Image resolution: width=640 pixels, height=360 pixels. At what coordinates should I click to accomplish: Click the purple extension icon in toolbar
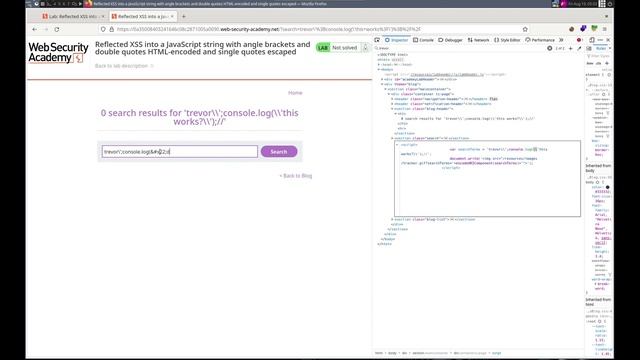coord(583,29)
